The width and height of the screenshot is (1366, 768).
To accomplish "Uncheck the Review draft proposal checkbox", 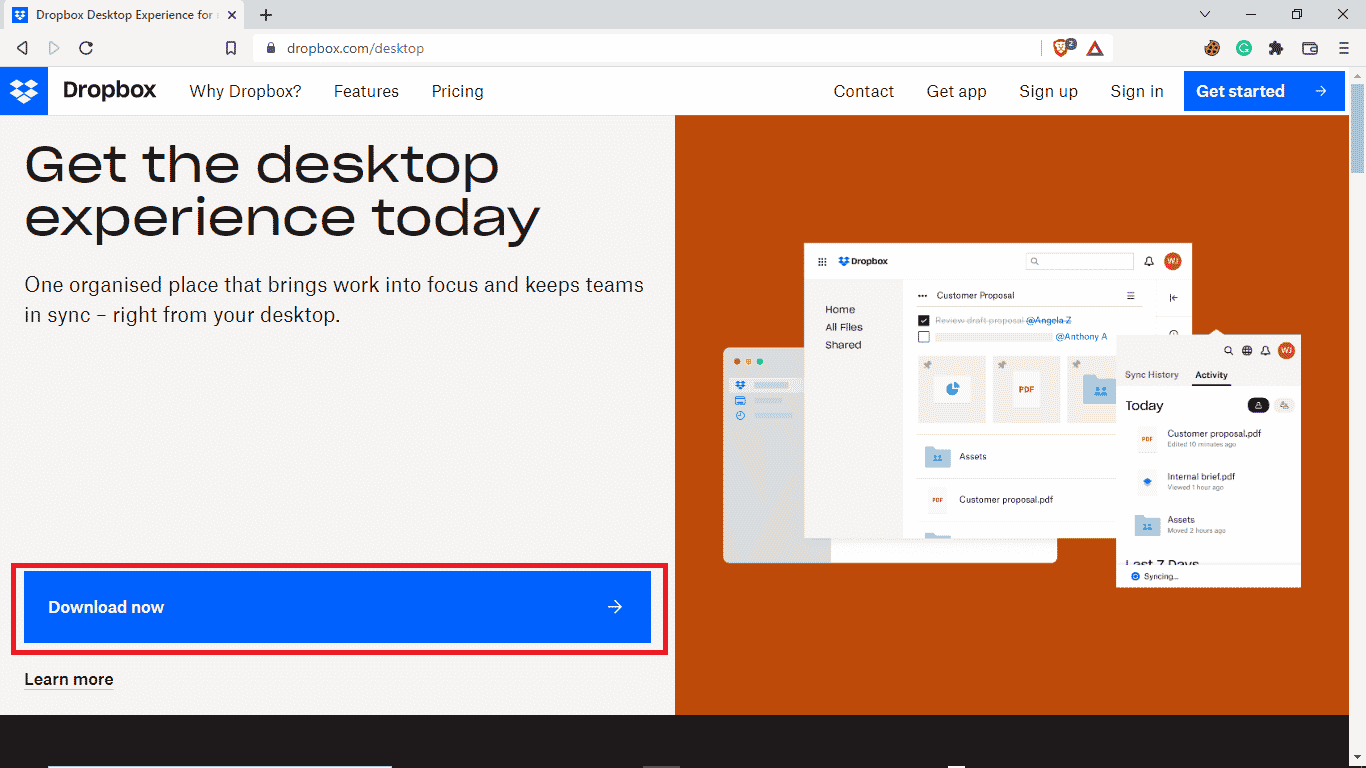I will 924,320.
